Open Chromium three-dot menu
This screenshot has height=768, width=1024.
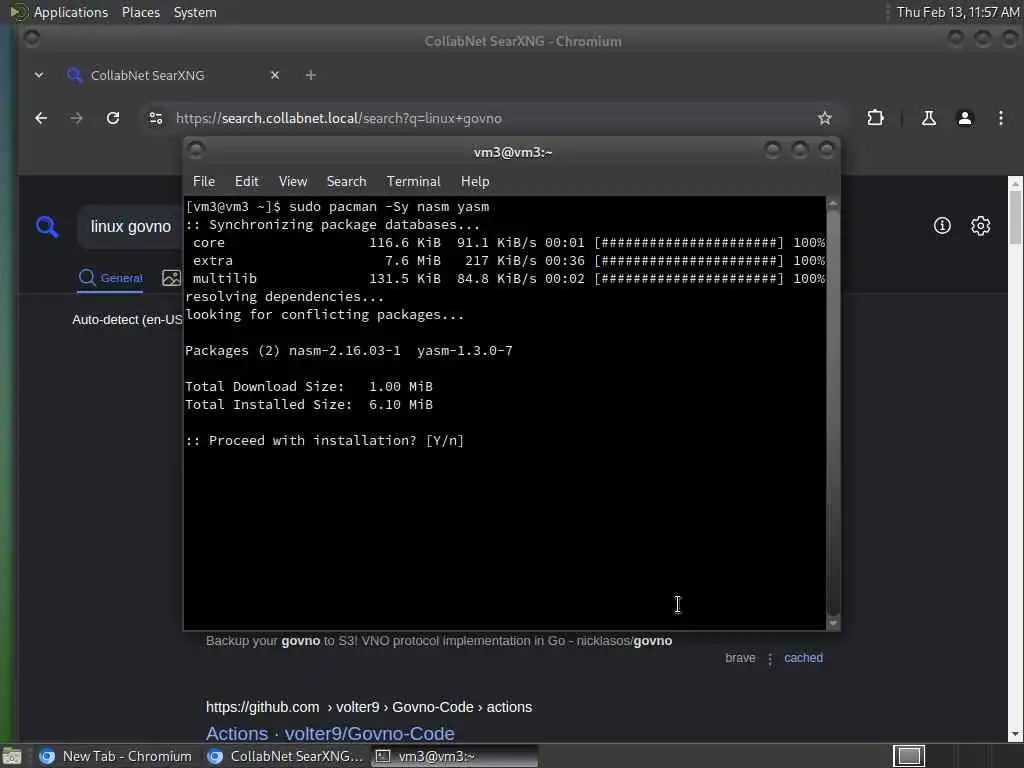[1000, 118]
